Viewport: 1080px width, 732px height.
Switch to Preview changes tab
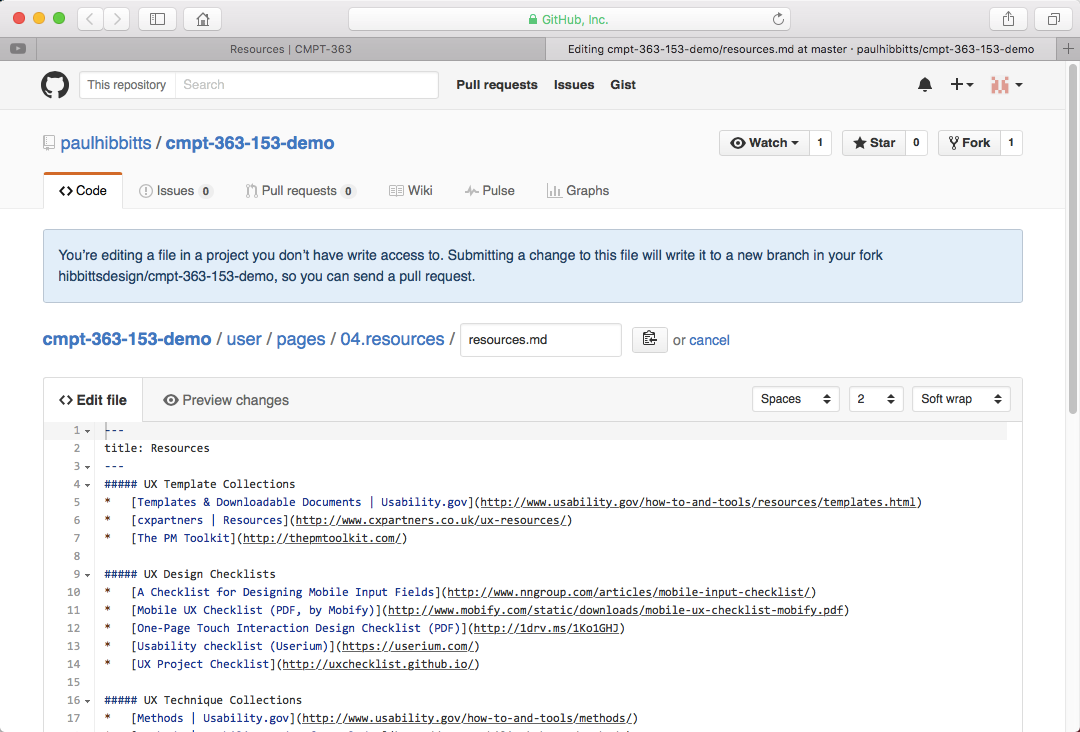pos(226,400)
